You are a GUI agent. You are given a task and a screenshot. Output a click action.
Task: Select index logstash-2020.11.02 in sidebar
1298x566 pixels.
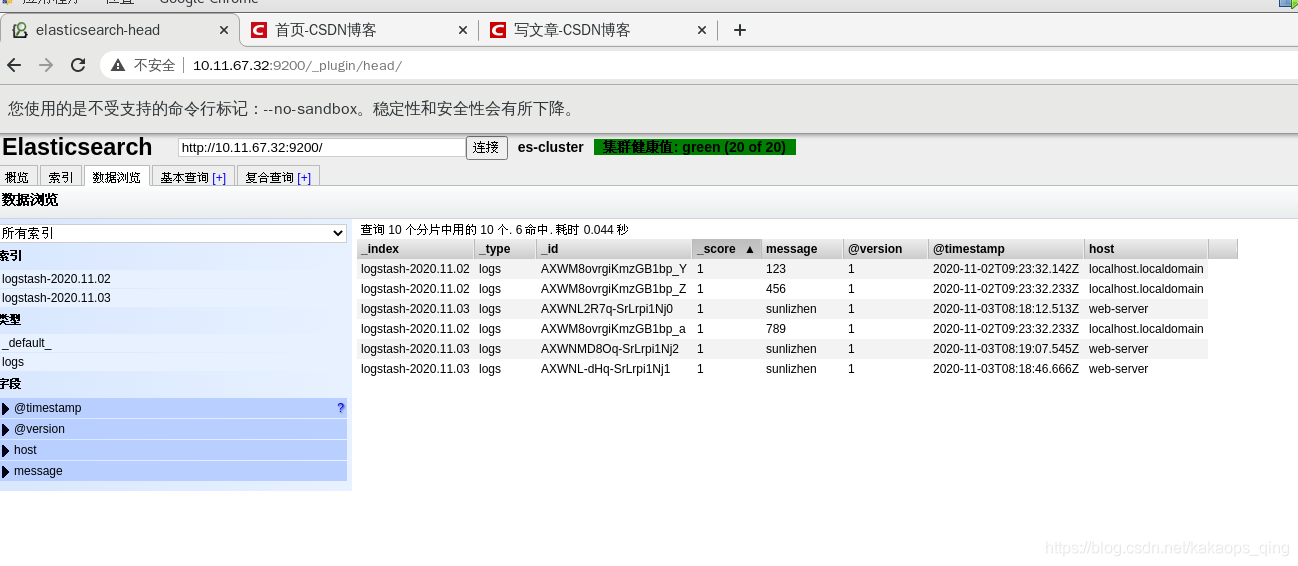point(56,279)
